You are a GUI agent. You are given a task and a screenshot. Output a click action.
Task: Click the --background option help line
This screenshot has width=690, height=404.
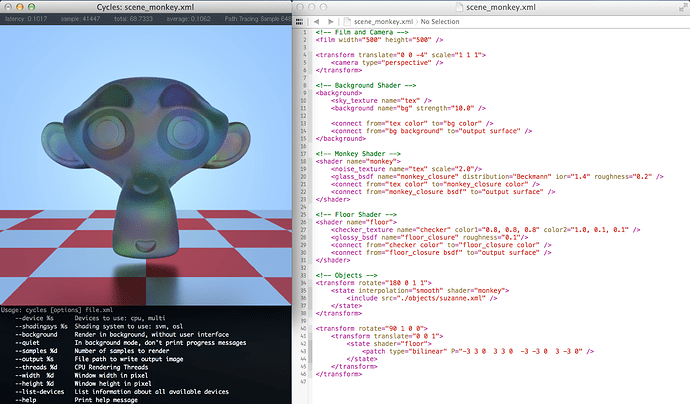coord(122,334)
